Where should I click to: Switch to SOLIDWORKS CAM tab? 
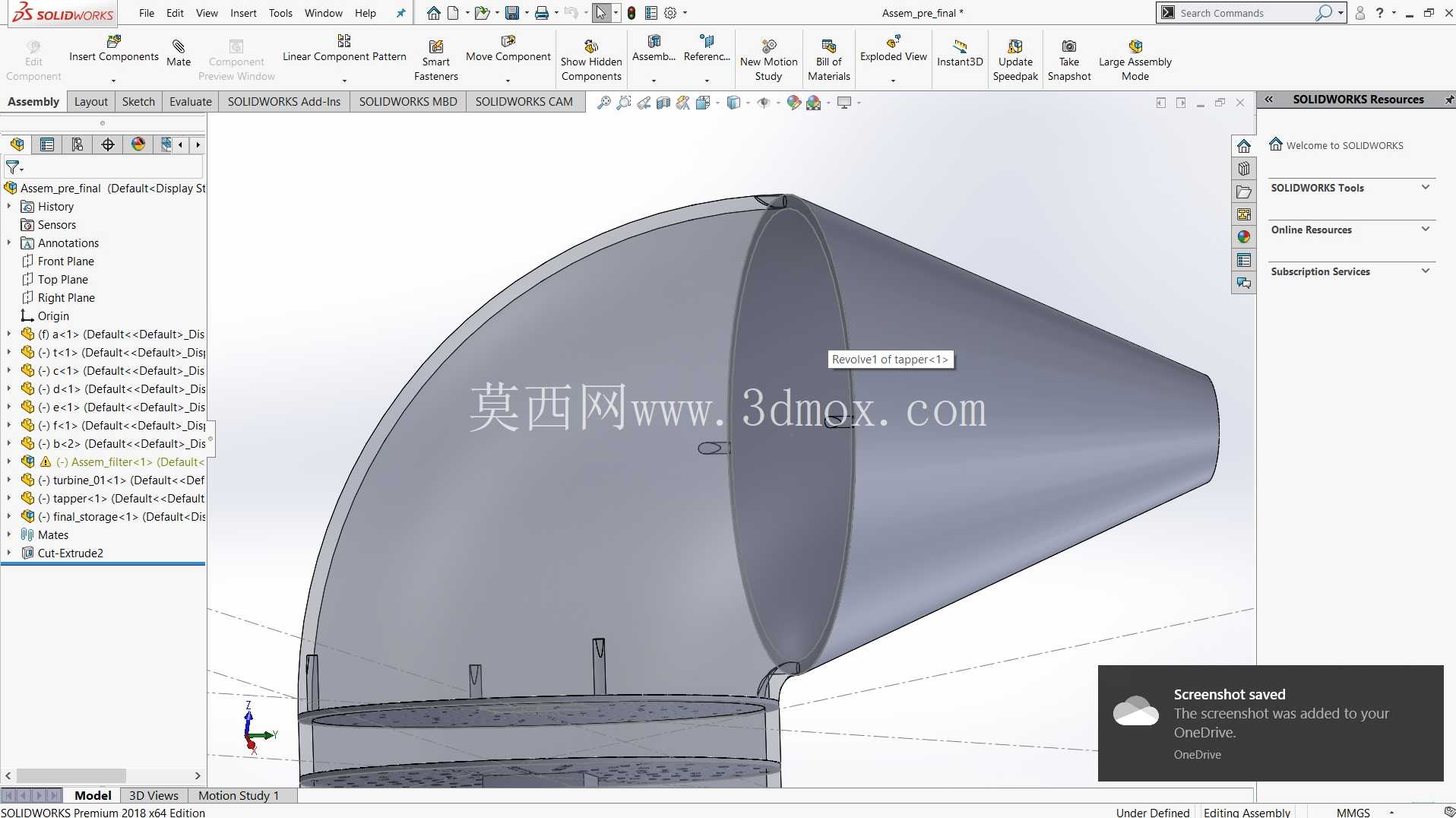point(524,101)
